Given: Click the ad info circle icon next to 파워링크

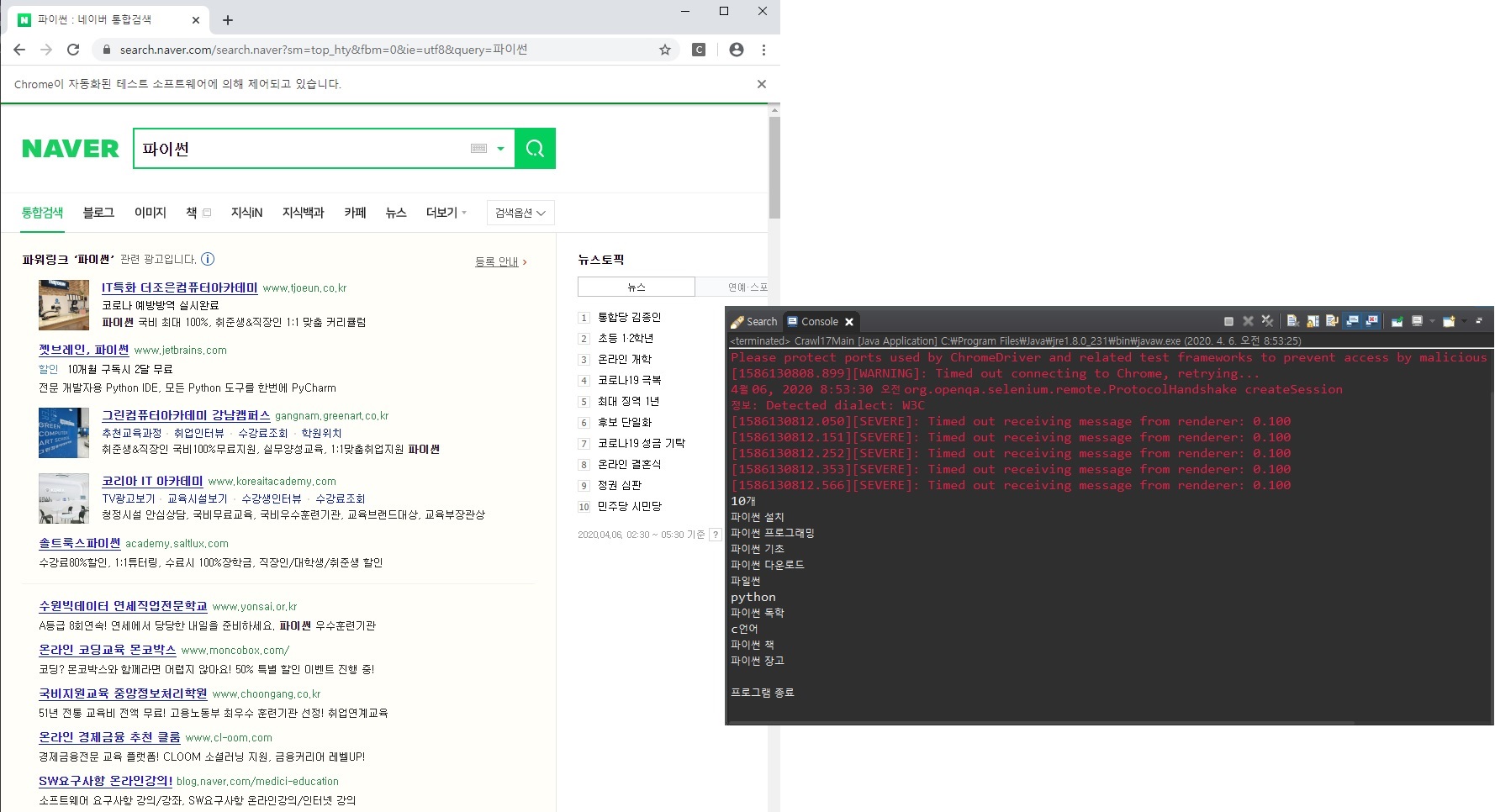Looking at the screenshot, I should pyautogui.click(x=208, y=259).
